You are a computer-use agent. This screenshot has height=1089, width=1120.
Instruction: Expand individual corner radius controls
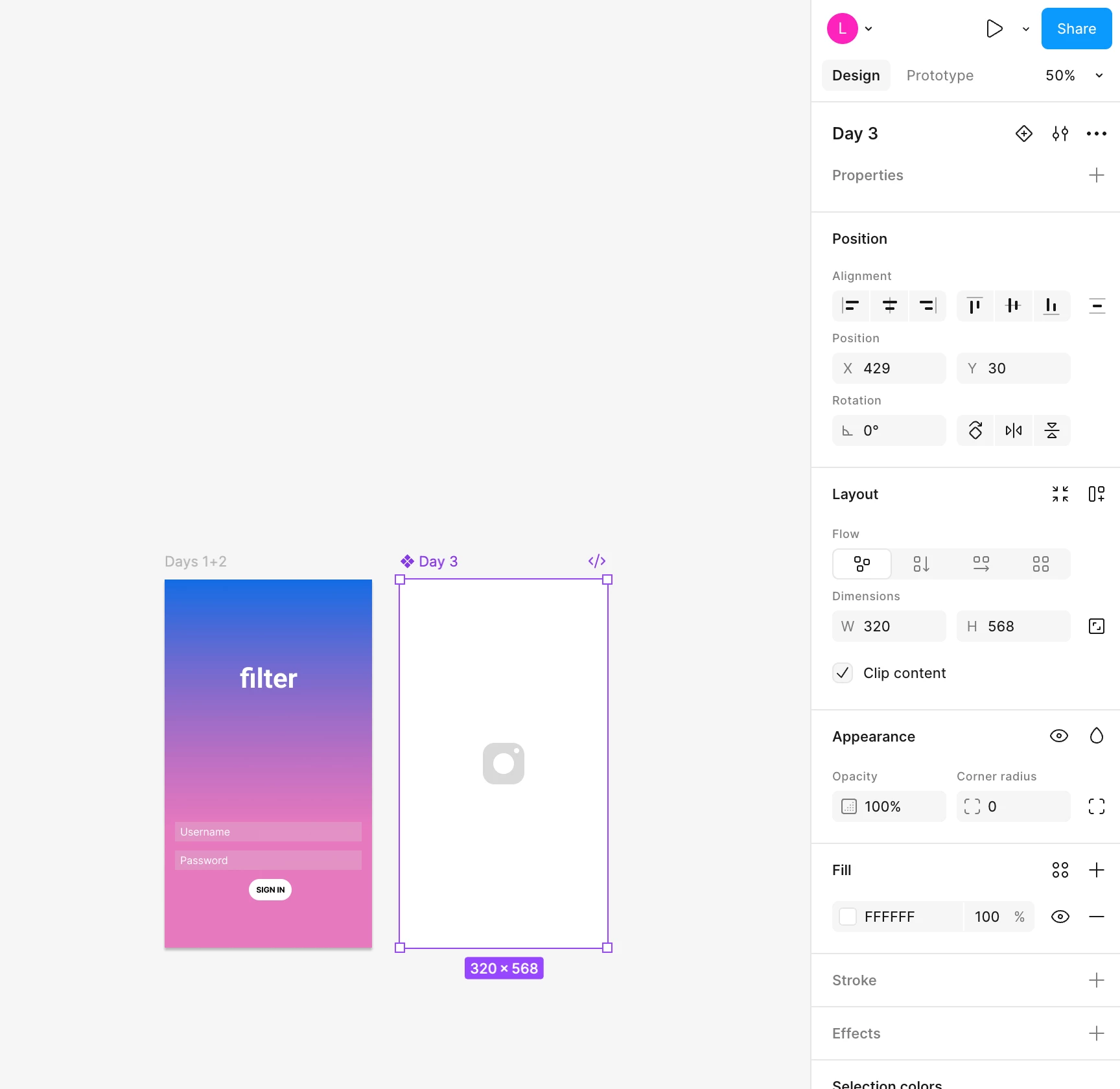point(1097,806)
